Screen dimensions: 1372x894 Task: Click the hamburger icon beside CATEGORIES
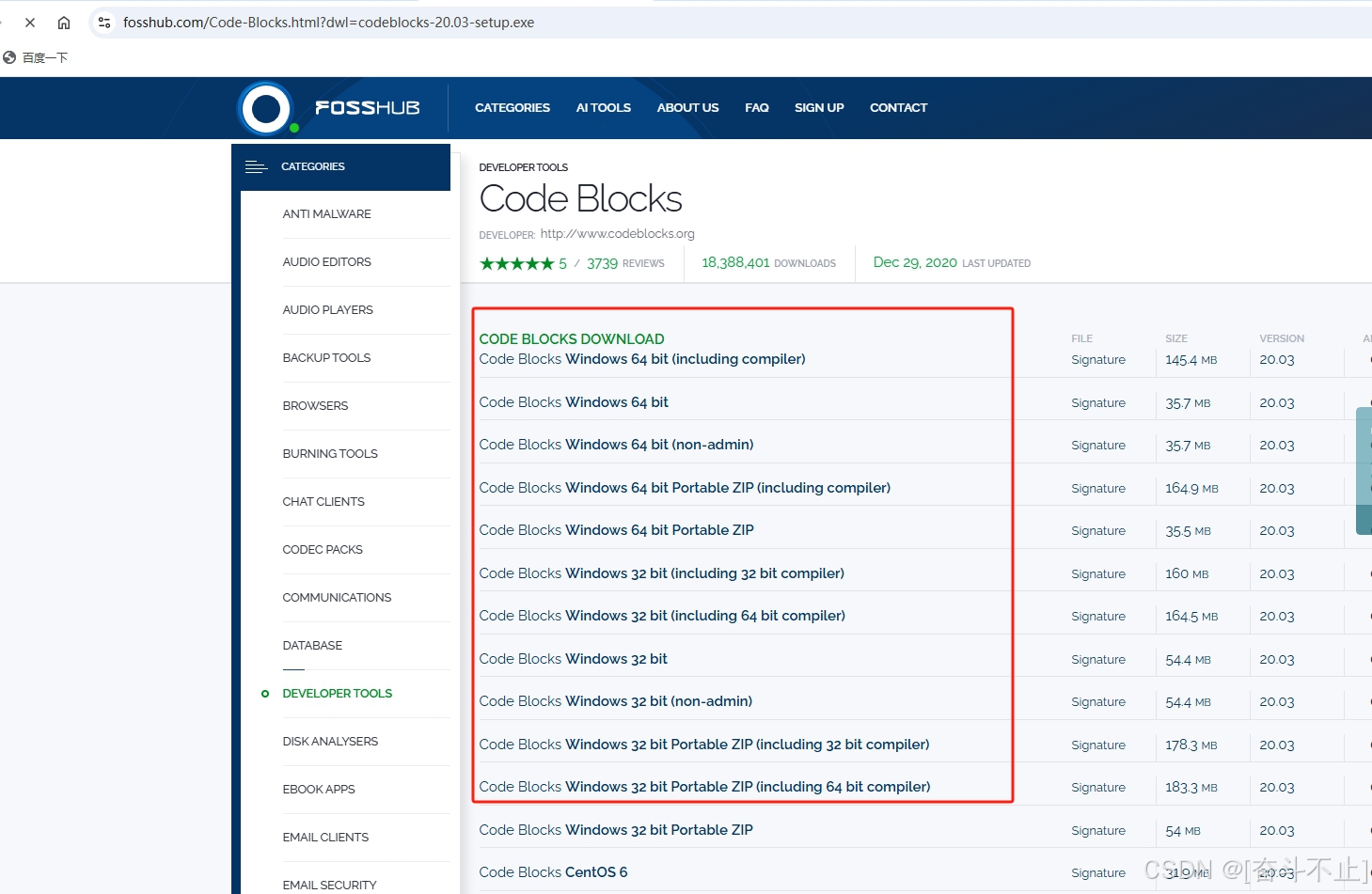point(256,166)
